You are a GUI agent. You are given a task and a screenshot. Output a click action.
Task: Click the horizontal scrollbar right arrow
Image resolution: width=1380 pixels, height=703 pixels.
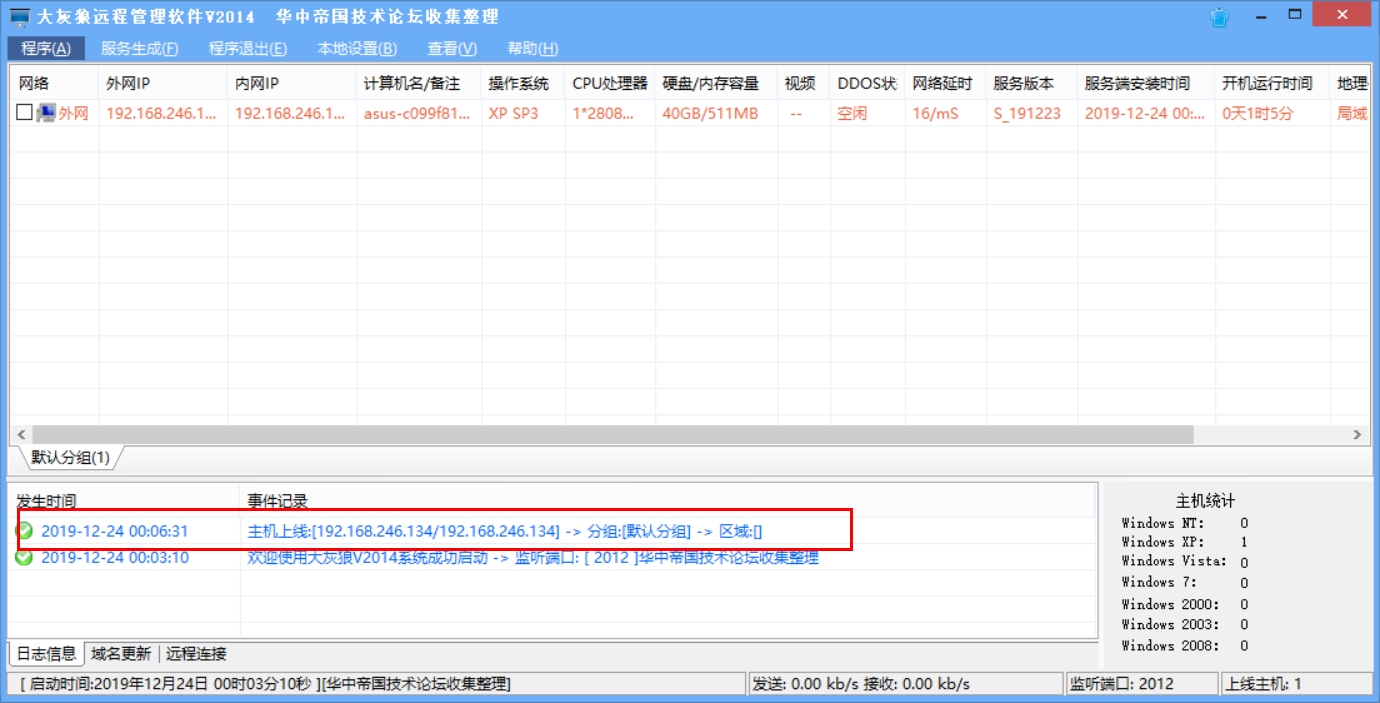pyautogui.click(x=1357, y=435)
